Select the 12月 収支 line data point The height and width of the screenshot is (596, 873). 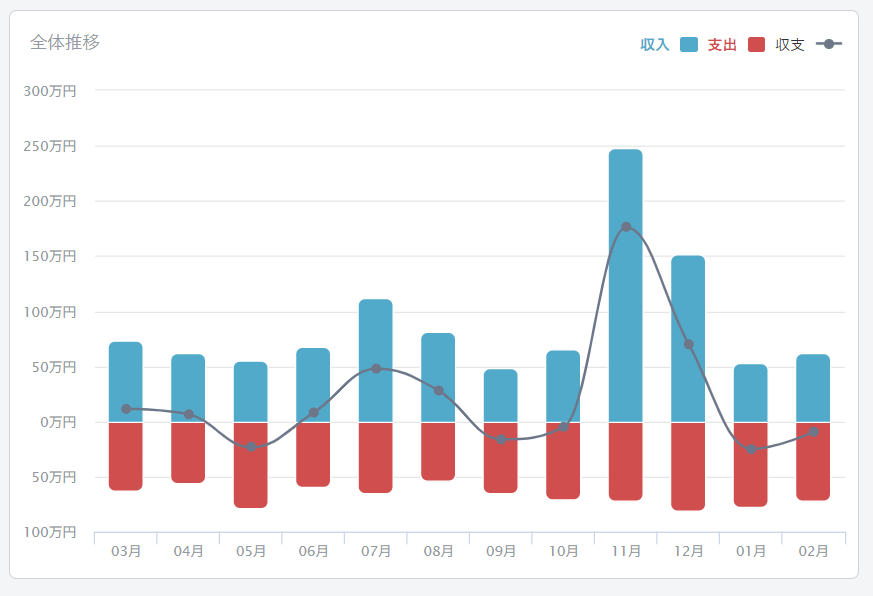tap(688, 345)
